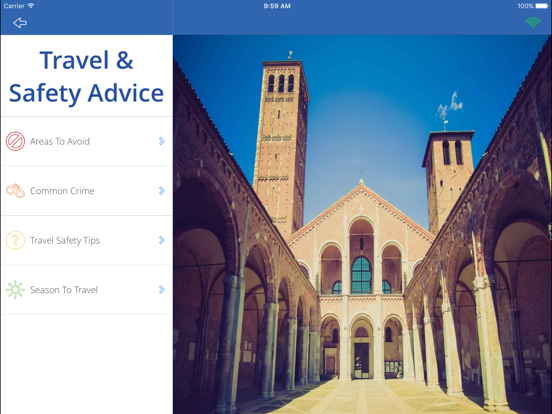
Task: Select the Season To Travel label
Action: point(64,290)
